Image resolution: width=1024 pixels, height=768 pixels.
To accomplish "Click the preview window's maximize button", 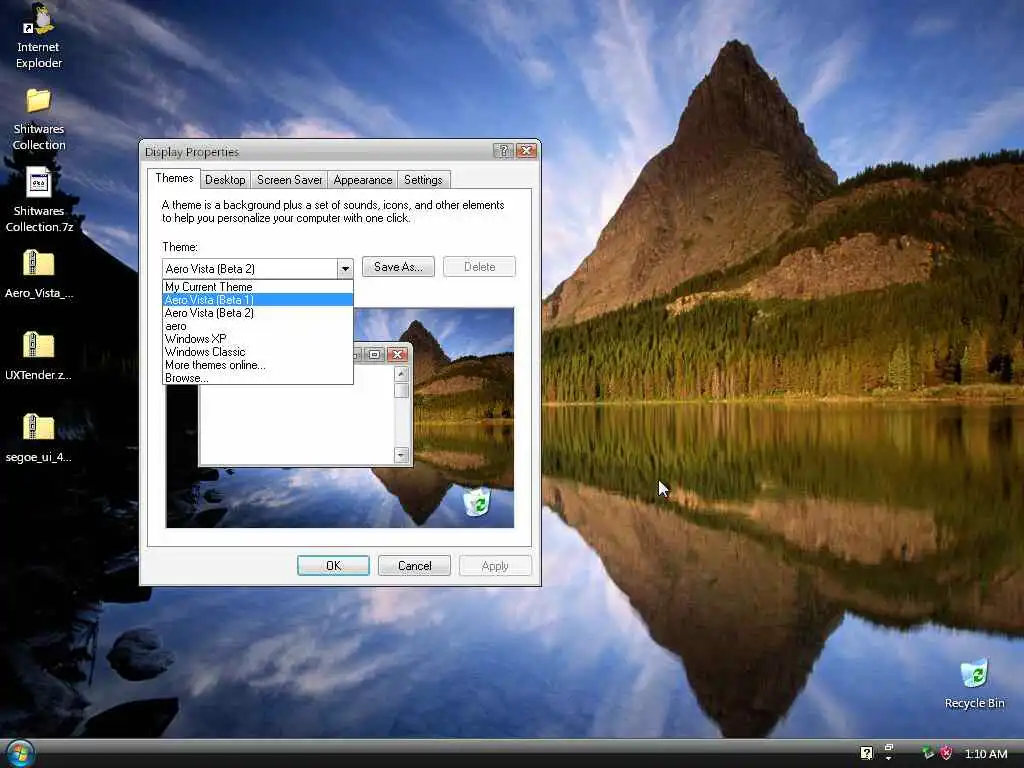I will click(375, 355).
